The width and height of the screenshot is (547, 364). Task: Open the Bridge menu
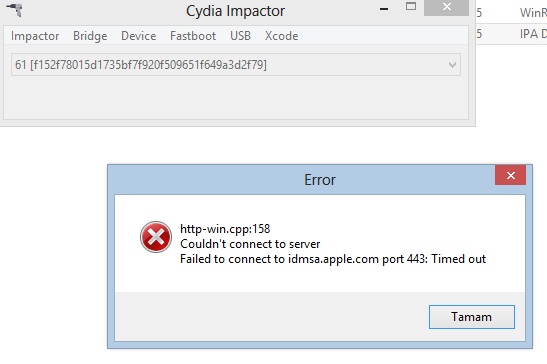[x=90, y=36]
